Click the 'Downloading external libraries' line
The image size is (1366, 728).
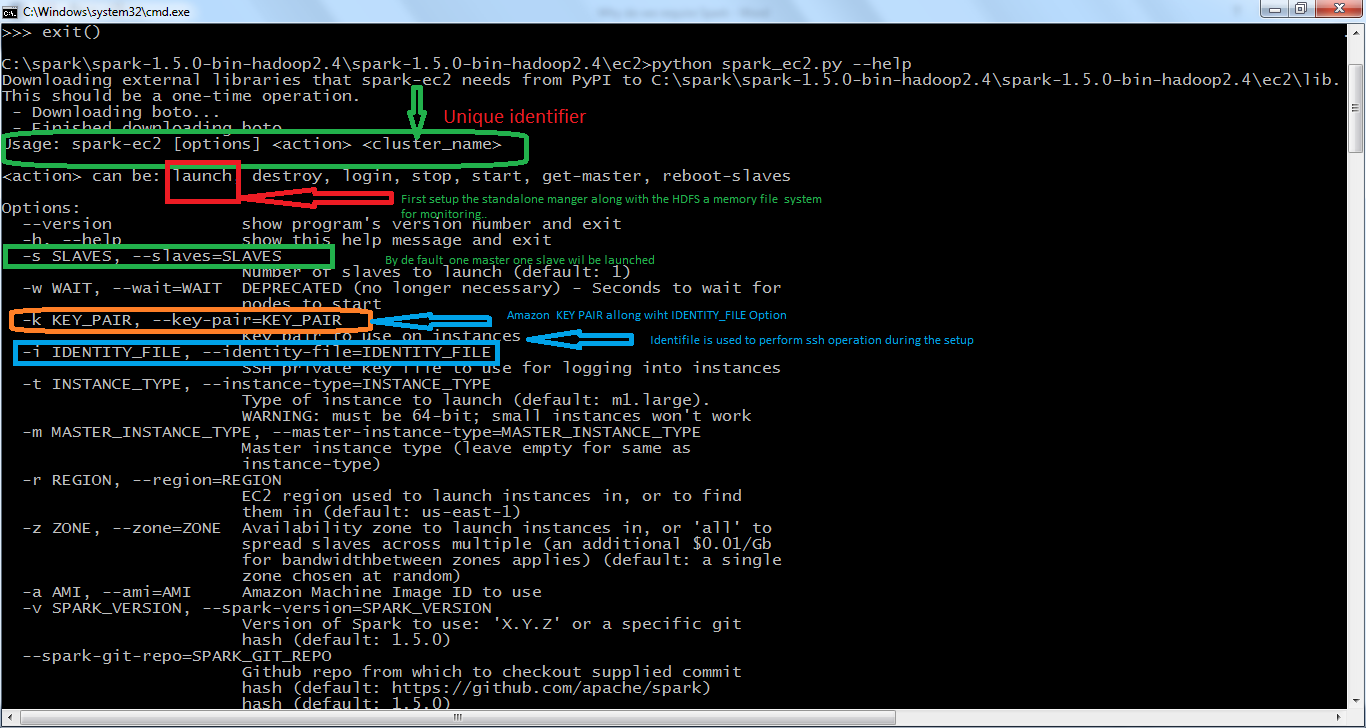pos(670,80)
